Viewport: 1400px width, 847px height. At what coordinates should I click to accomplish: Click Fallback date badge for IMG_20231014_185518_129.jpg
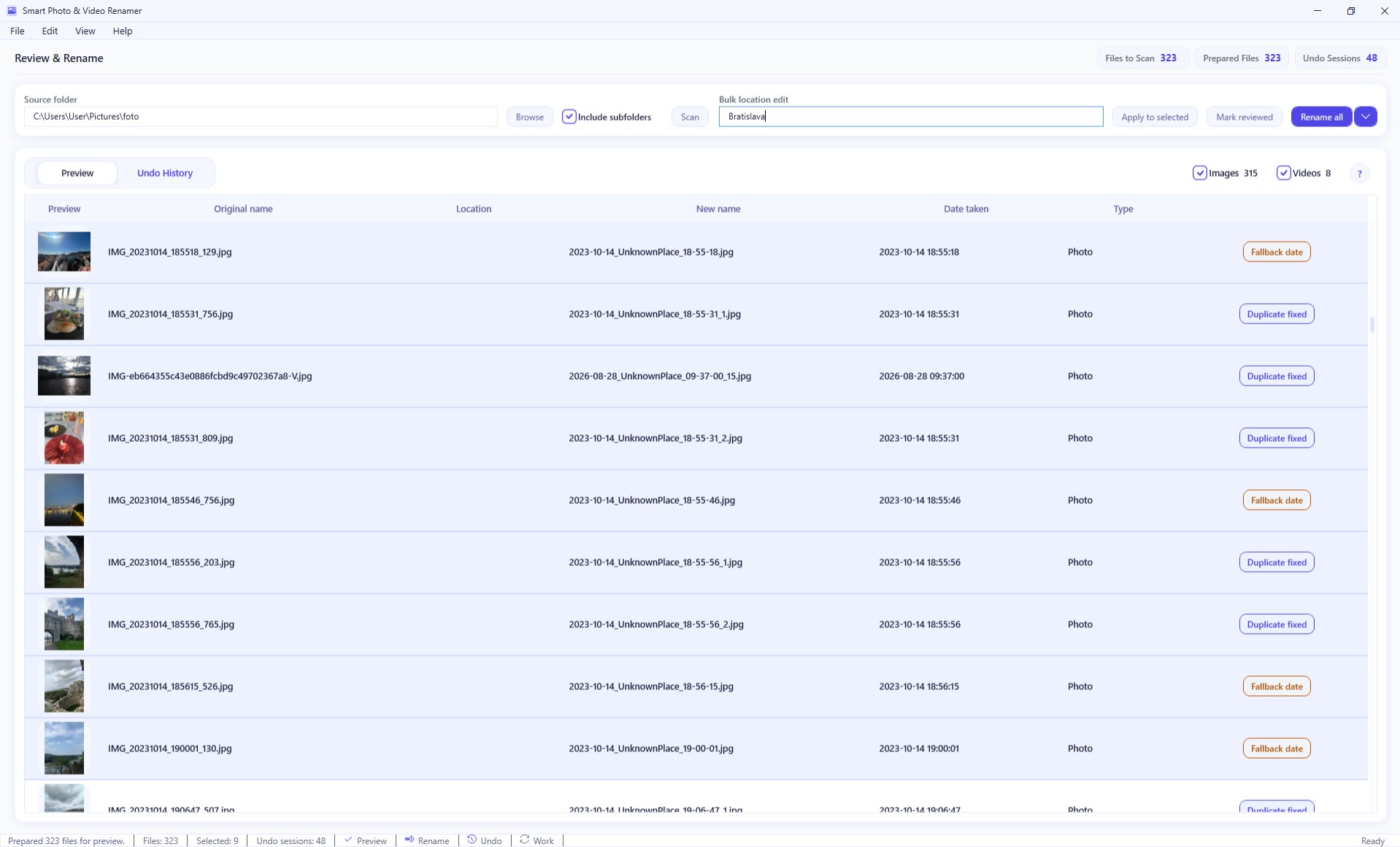(1277, 252)
